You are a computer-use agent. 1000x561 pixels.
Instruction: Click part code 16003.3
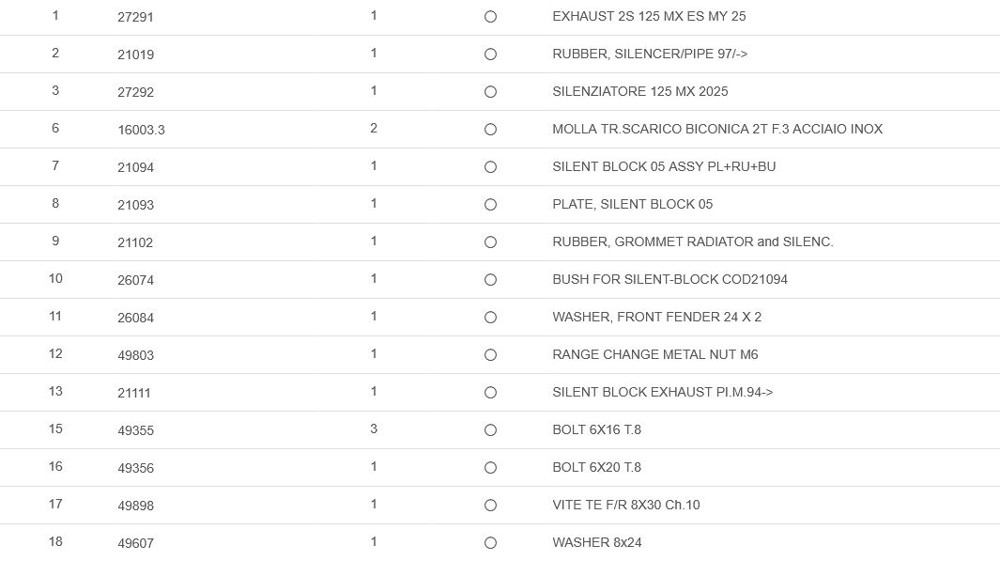point(141,130)
